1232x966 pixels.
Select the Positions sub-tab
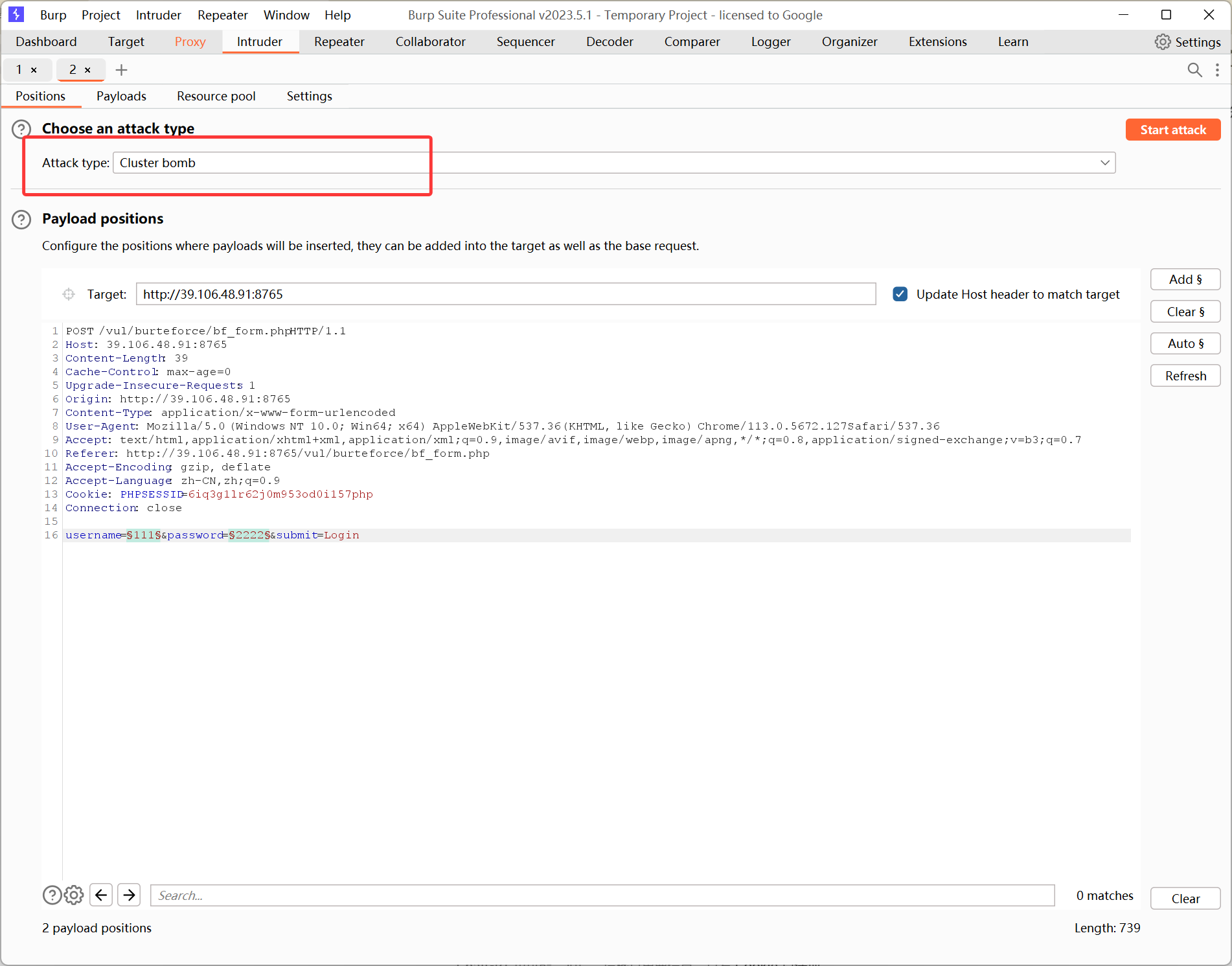41,96
